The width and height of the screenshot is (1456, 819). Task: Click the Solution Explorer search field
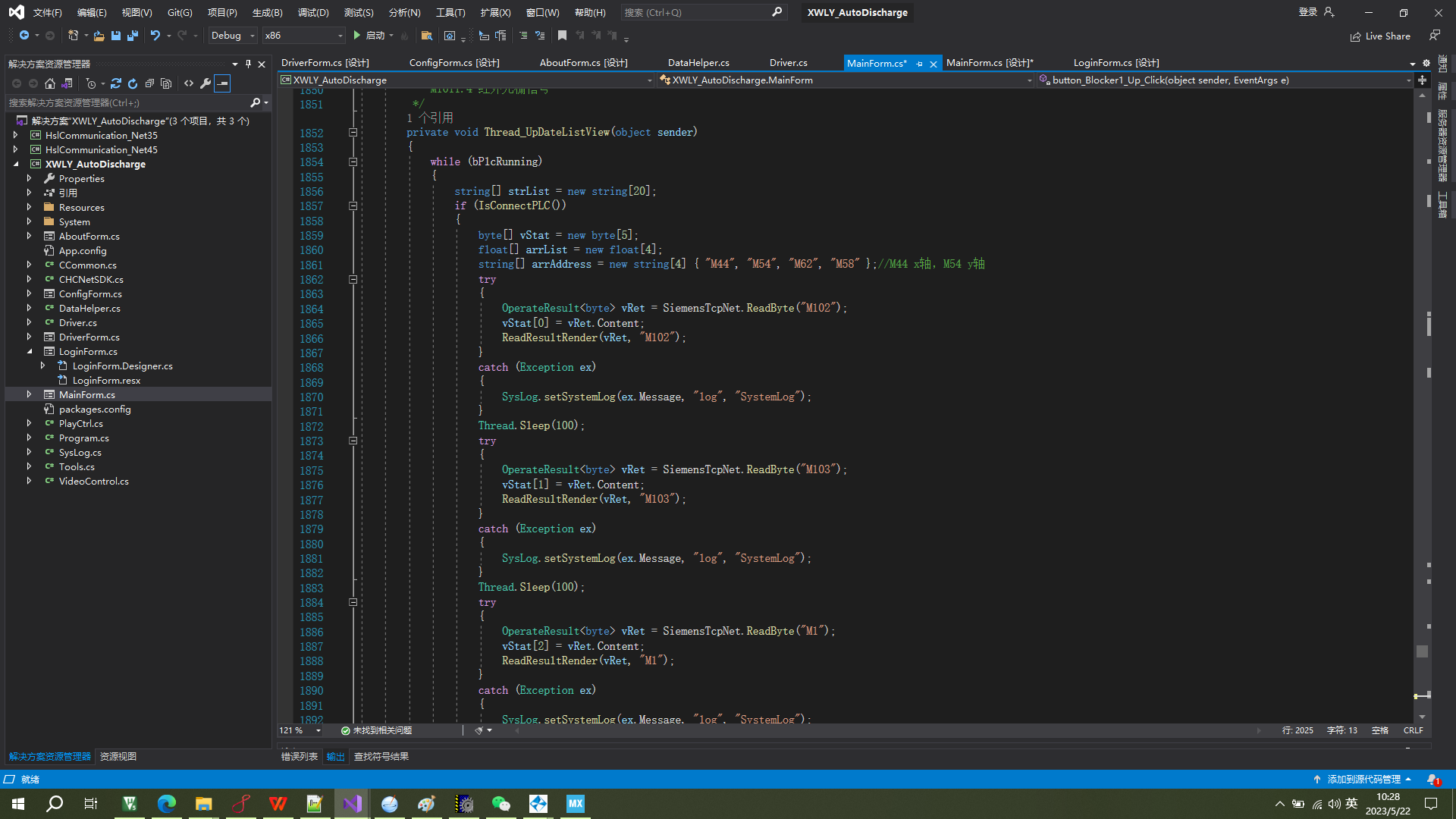pyautogui.click(x=129, y=102)
